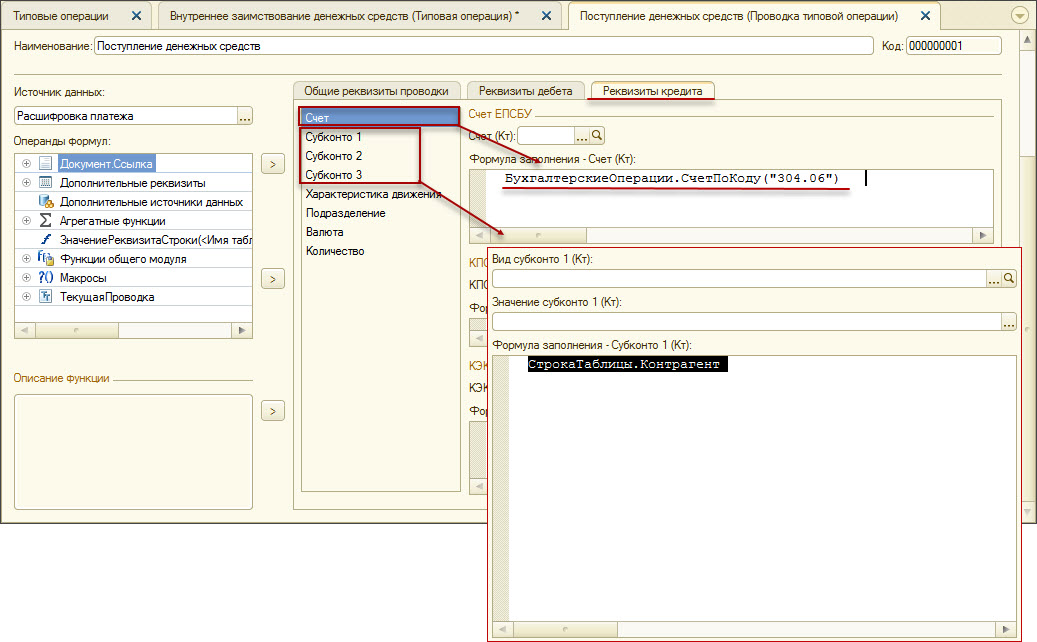
Task: Open the Общие реквизиты проводки tab
Action: 376,91
